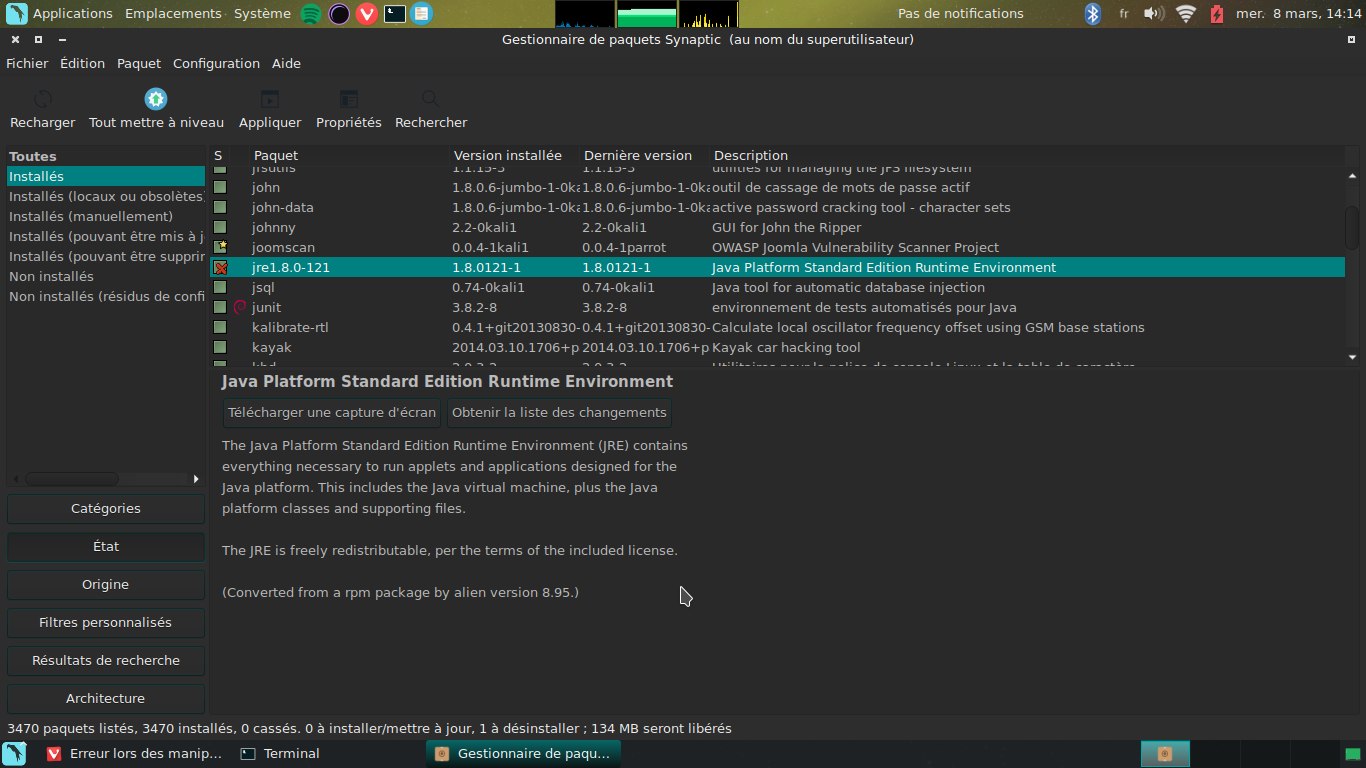Image resolution: width=1366 pixels, height=768 pixels.
Task: Switch filter pane to Origine
Action: (106, 584)
